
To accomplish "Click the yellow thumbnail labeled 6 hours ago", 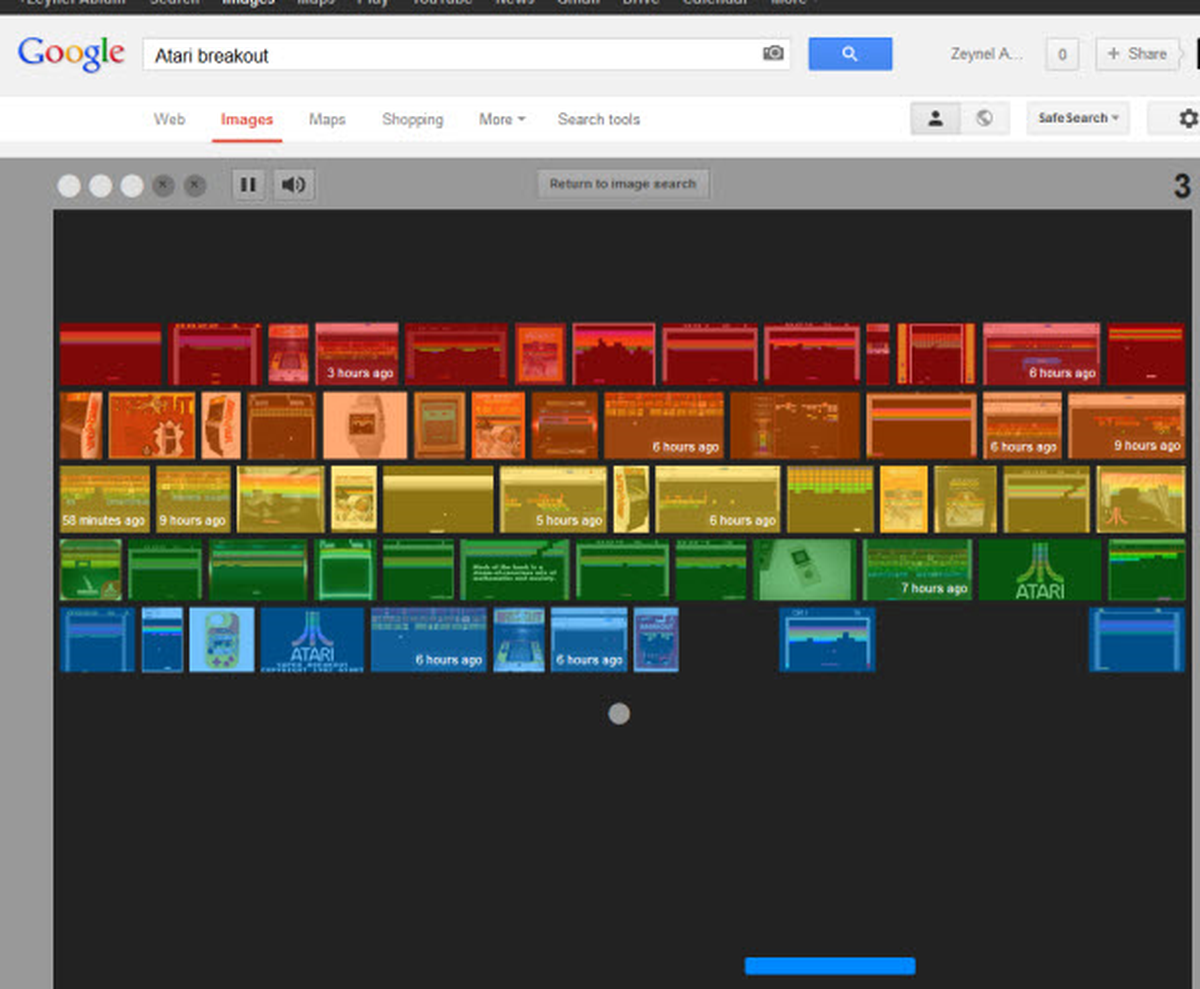I will (x=717, y=499).
